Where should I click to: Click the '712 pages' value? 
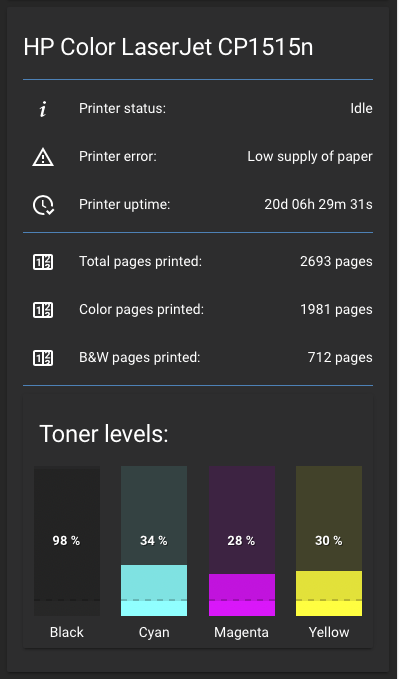[x=340, y=358]
